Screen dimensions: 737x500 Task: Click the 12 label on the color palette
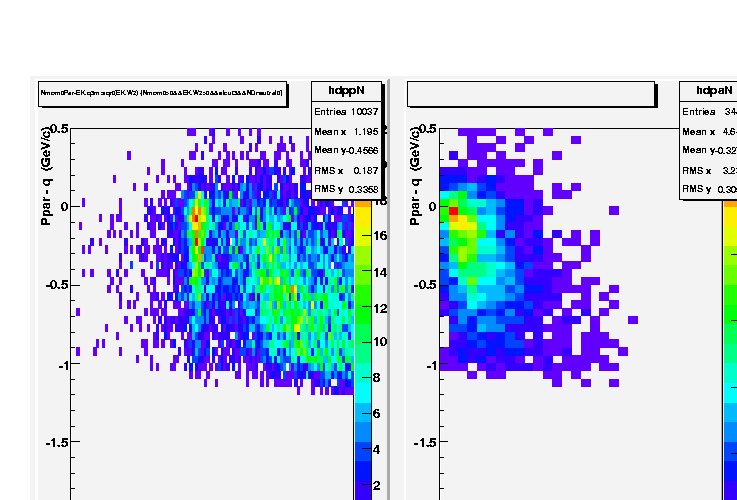click(380, 309)
